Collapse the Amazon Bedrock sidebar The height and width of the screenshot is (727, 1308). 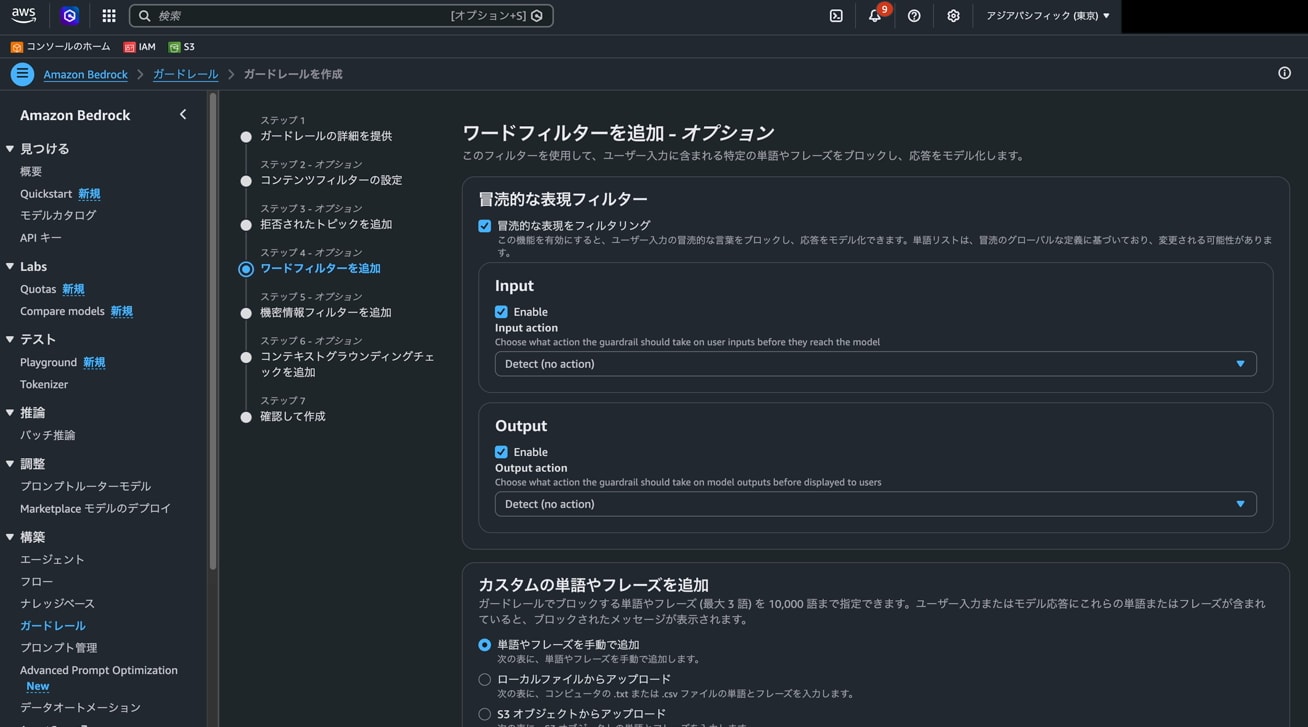coord(183,115)
